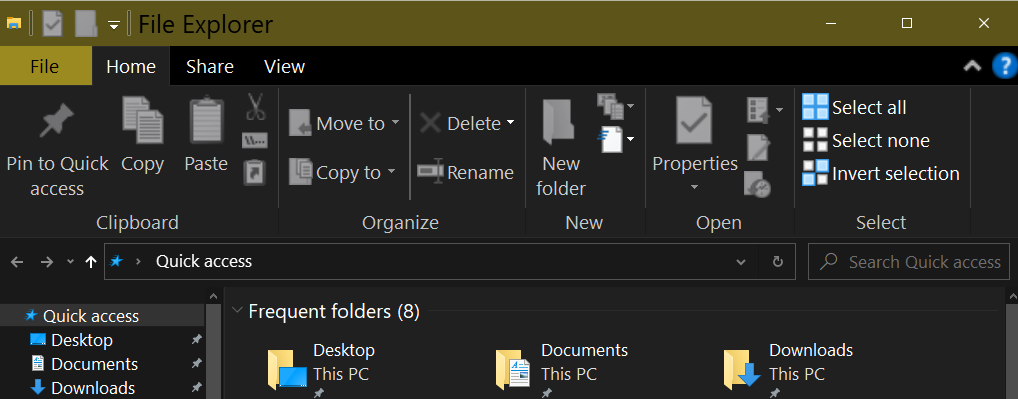Open the address bar history dropdown
The width and height of the screenshot is (1018, 399).
(x=741, y=262)
